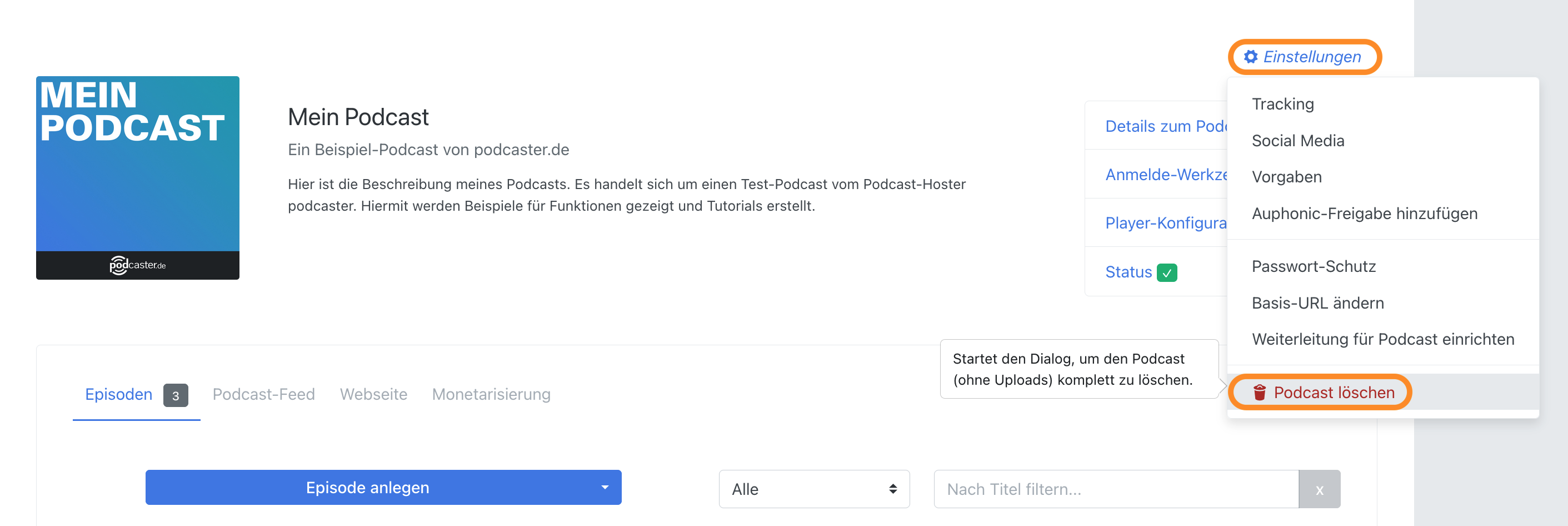Choose Weiterleitung für Podcast einrichten
The image size is (1568, 526).
pyautogui.click(x=1382, y=339)
